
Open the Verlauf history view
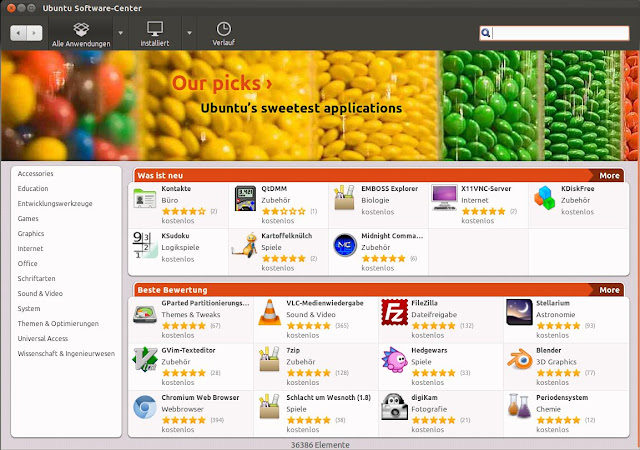point(223,34)
